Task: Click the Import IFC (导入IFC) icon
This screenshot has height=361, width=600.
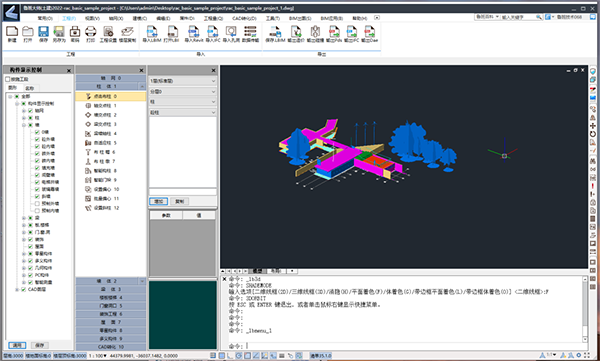Action: click(213, 32)
